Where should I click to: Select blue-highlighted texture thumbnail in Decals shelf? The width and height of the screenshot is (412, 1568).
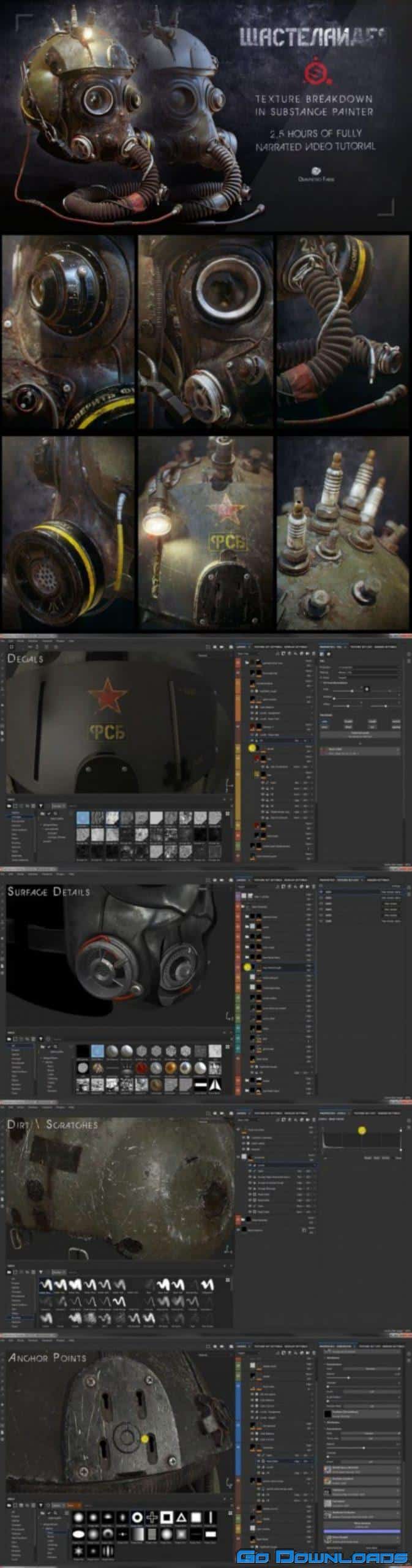pyautogui.click(x=83, y=818)
